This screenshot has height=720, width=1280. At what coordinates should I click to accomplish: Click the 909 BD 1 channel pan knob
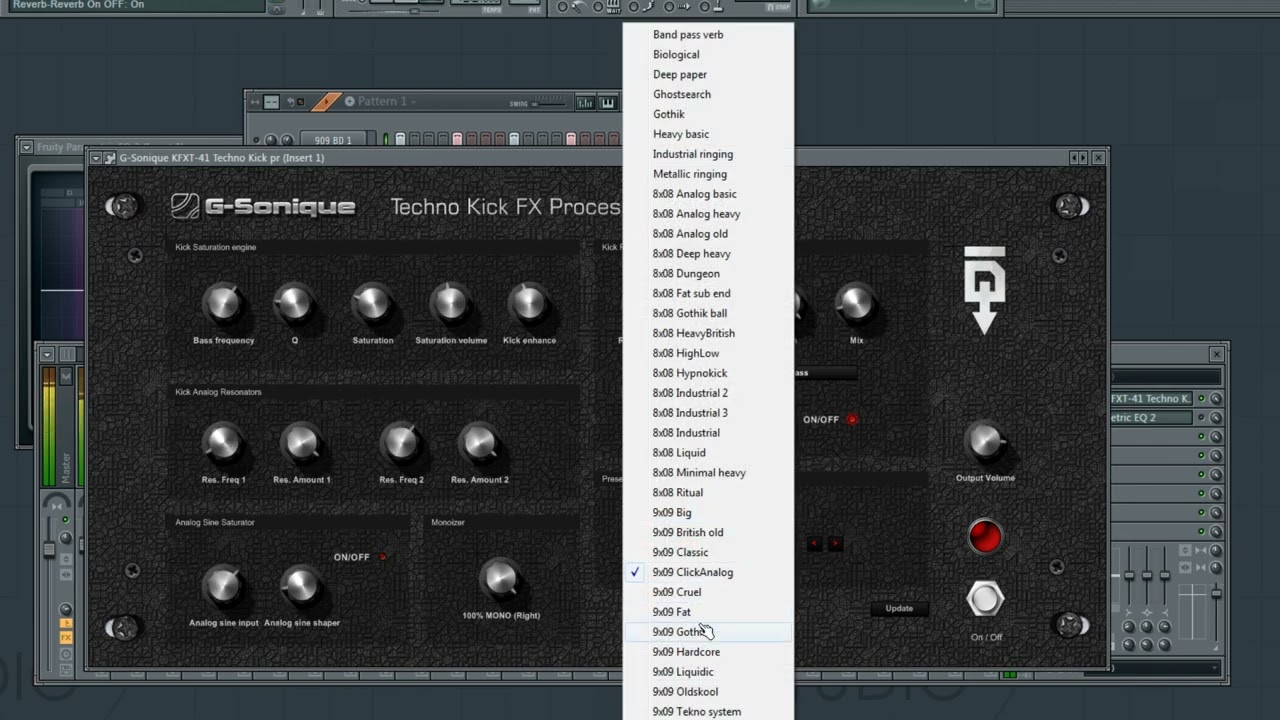(x=271, y=140)
